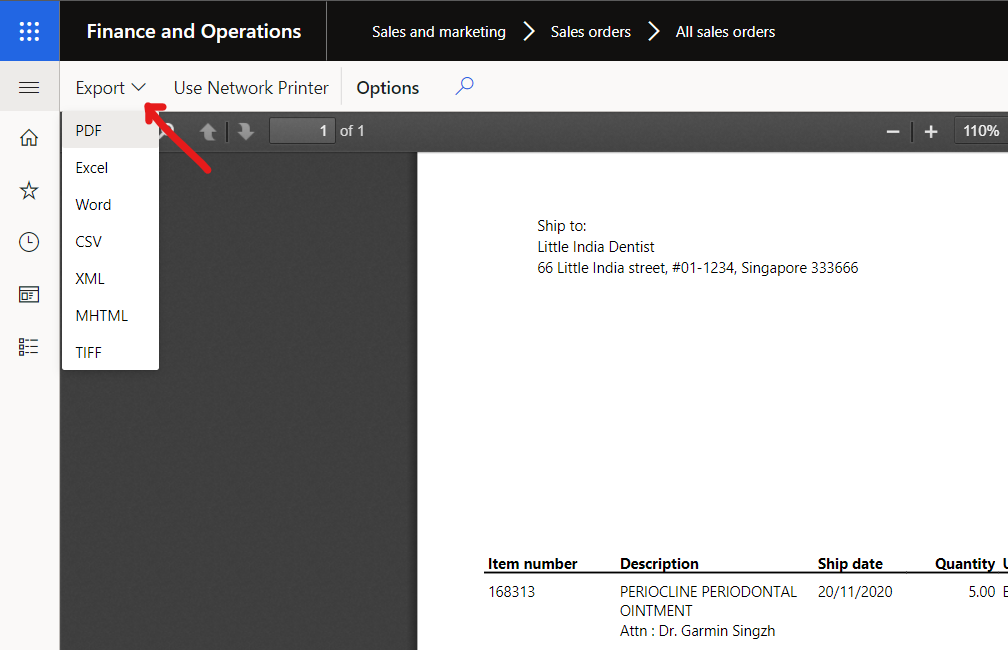Image resolution: width=1008 pixels, height=650 pixels.
Task: Select 'Attn : Dr. Garmin Singzh' text
Action: pyautogui.click(x=698, y=631)
